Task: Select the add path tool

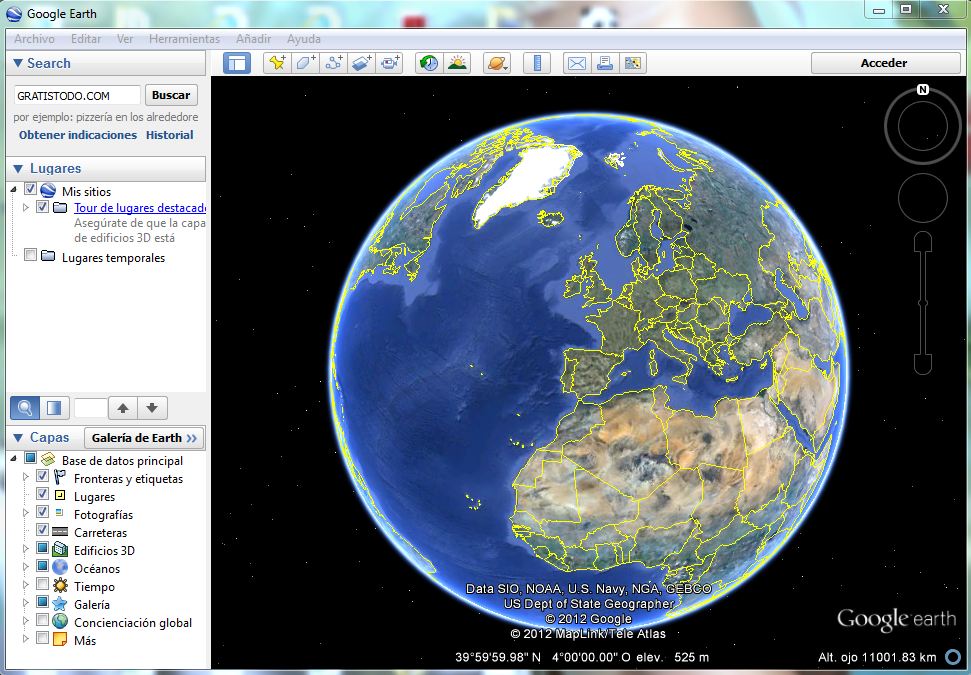Action: pos(334,63)
